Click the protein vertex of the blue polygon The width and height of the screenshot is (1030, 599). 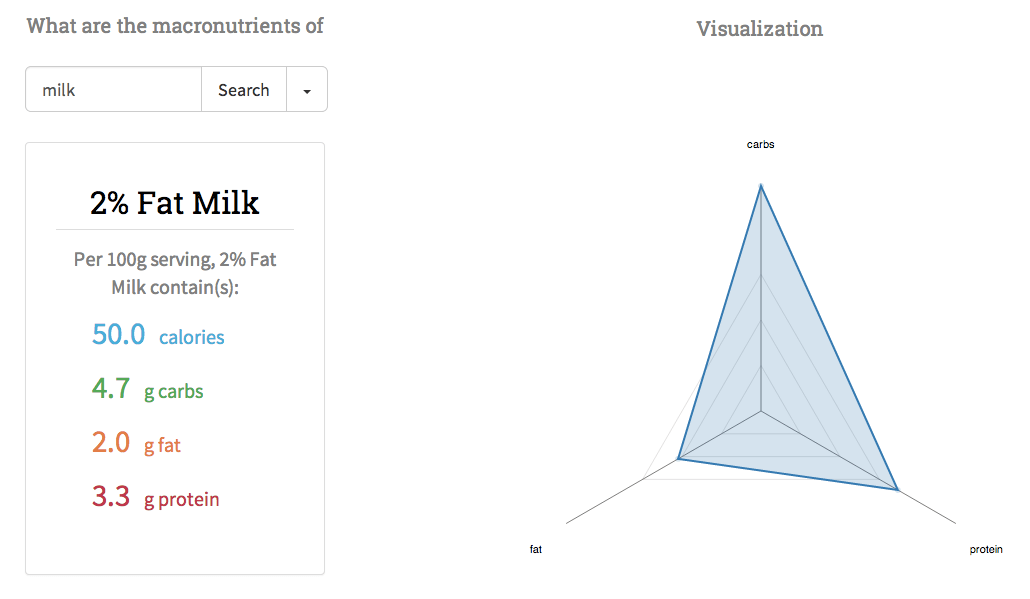click(x=897, y=489)
